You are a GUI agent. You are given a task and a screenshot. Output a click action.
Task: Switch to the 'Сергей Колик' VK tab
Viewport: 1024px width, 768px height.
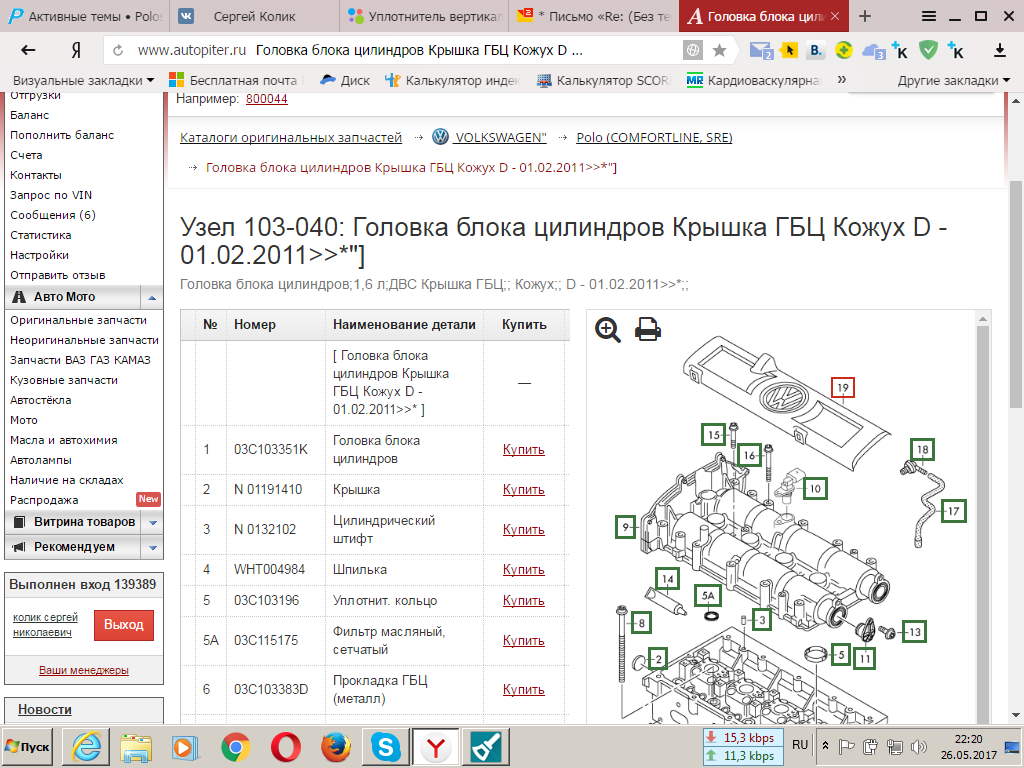255,16
